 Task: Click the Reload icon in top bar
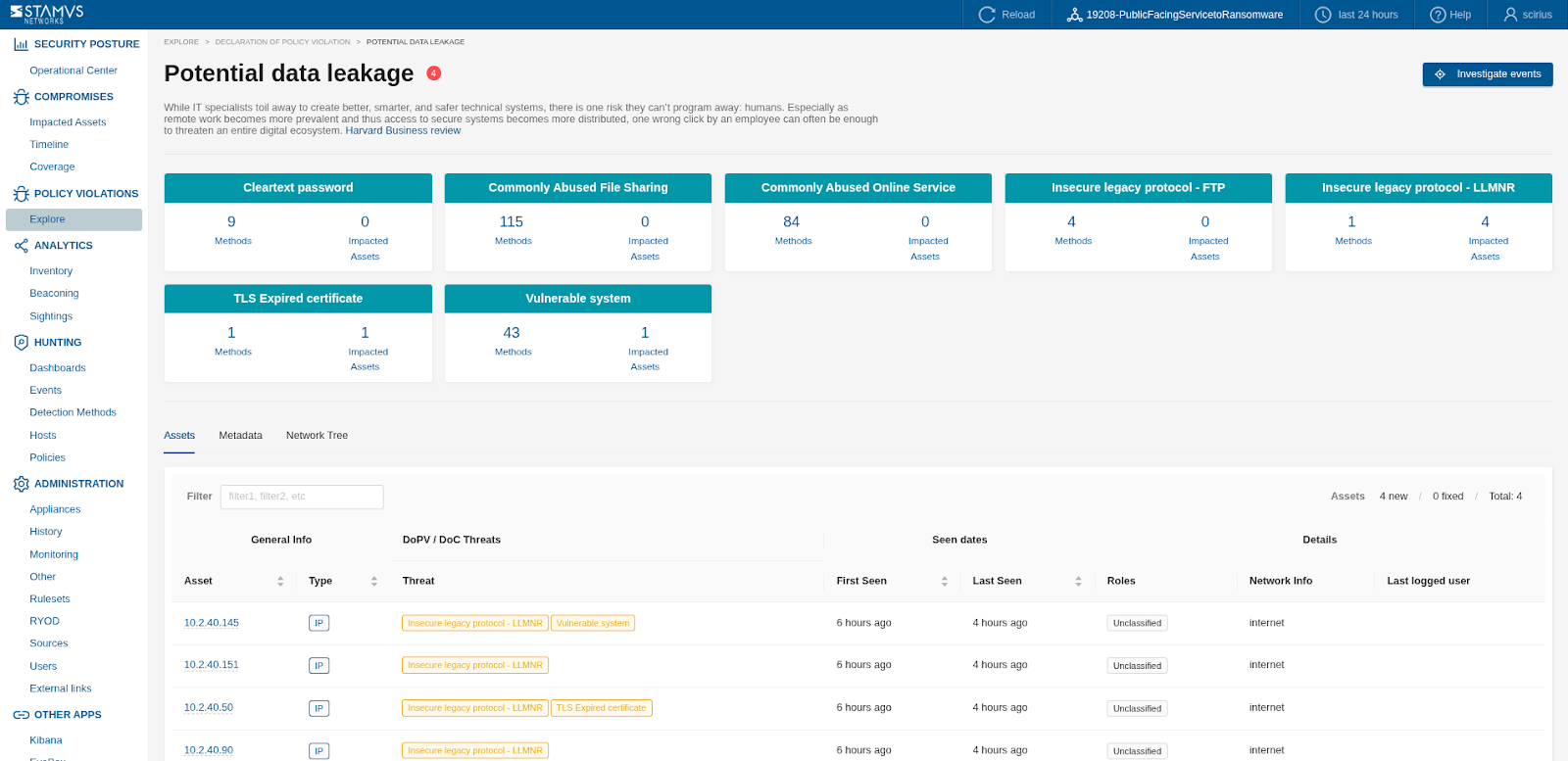(x=986, y=15)
